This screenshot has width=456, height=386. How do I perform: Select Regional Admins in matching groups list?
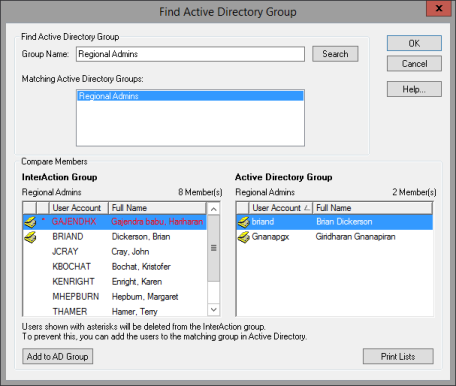click(x=190, y=96)
